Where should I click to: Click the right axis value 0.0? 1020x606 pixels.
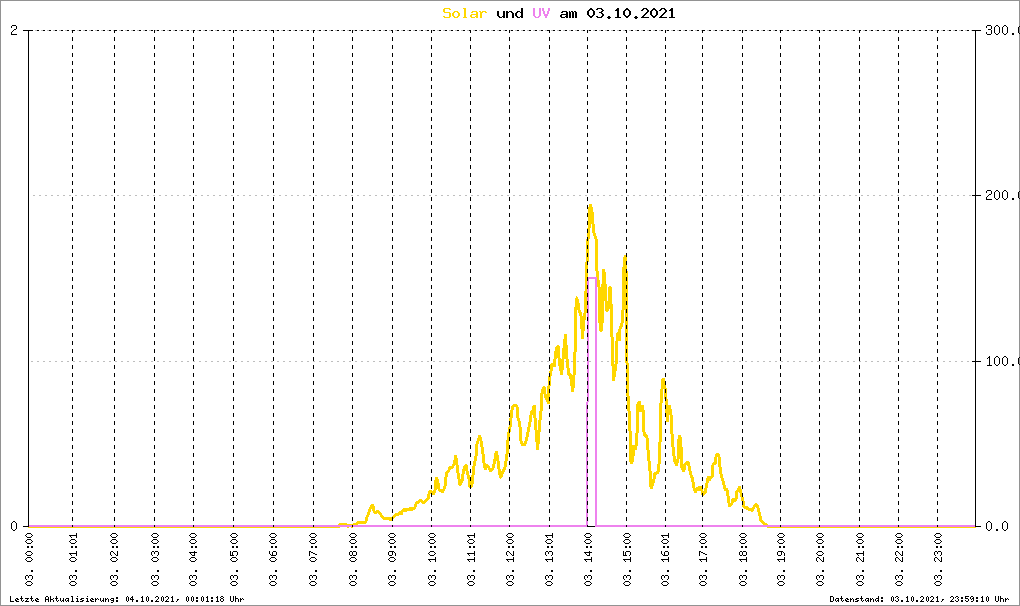coord(997,526)
